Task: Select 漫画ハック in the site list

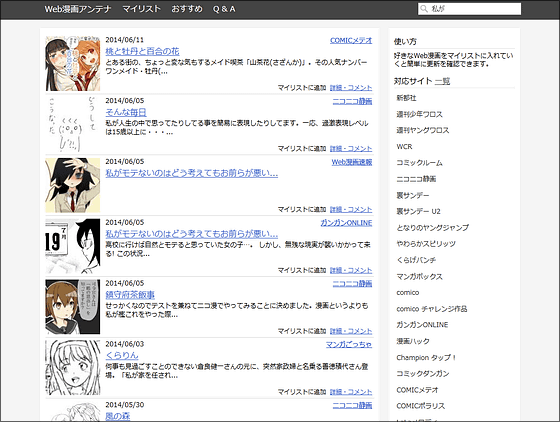Action: (x=413, y=341)
